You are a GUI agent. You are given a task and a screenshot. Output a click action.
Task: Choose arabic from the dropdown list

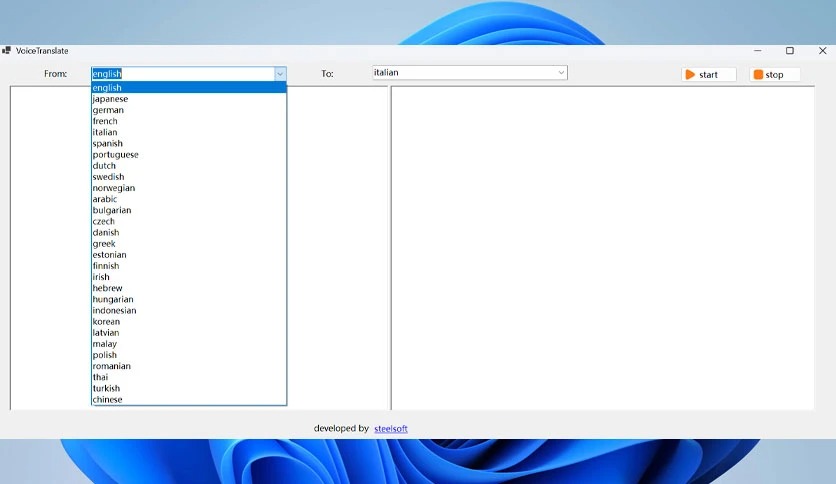(x=189, y=199)
